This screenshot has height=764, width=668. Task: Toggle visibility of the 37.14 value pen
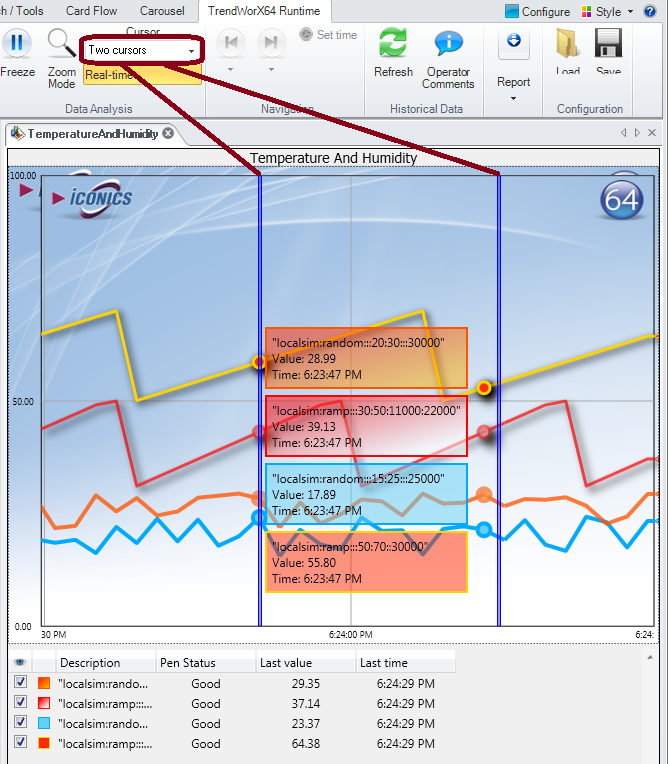click(x=21, y=704)
